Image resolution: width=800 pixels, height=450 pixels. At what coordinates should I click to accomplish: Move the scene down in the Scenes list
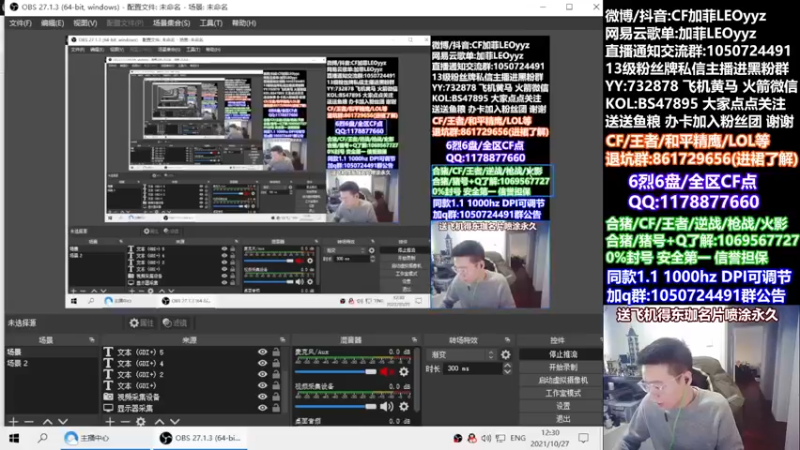pos(63,421)
